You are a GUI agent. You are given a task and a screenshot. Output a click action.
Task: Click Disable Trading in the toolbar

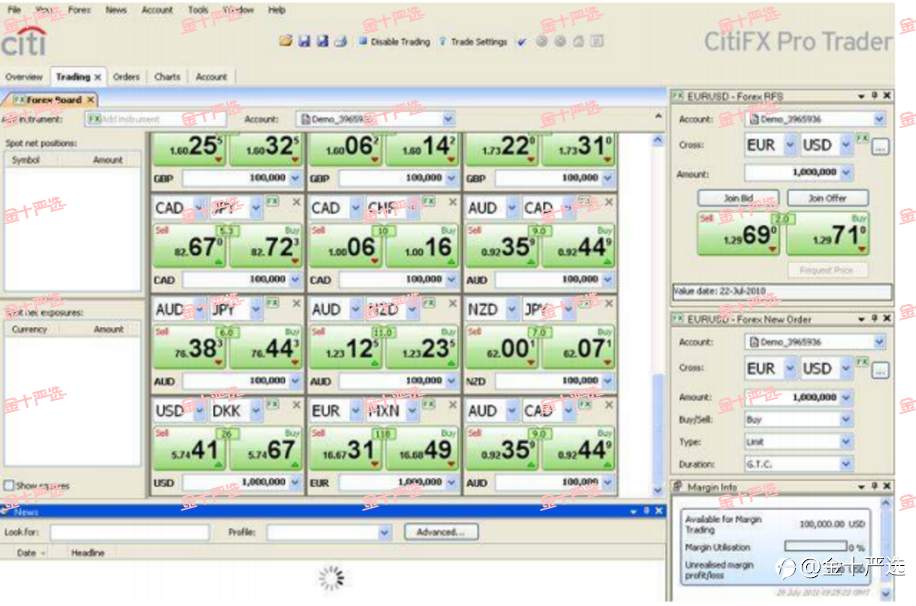click(394, 41)
